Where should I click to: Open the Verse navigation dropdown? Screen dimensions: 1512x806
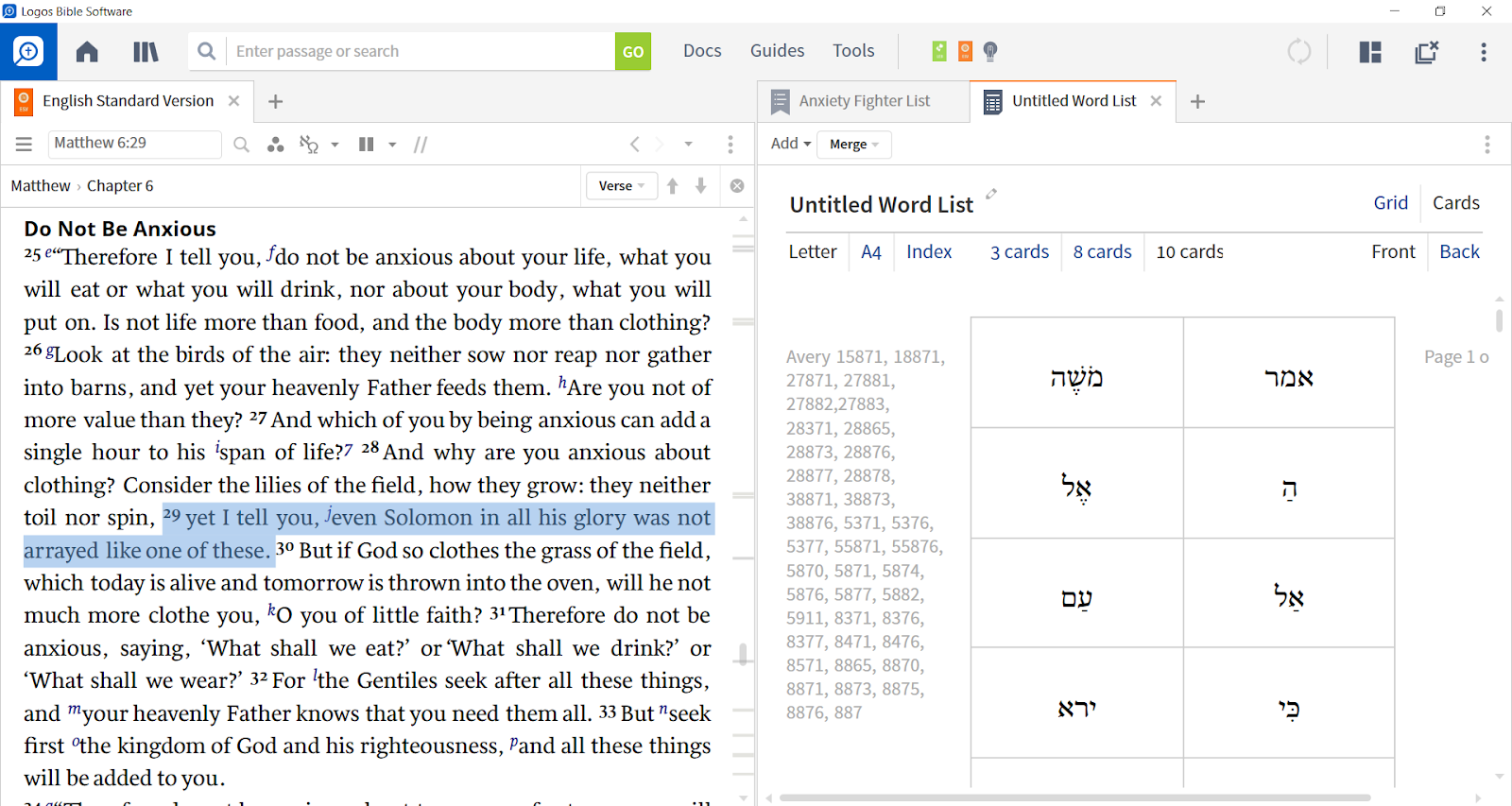tap(621, 186)
